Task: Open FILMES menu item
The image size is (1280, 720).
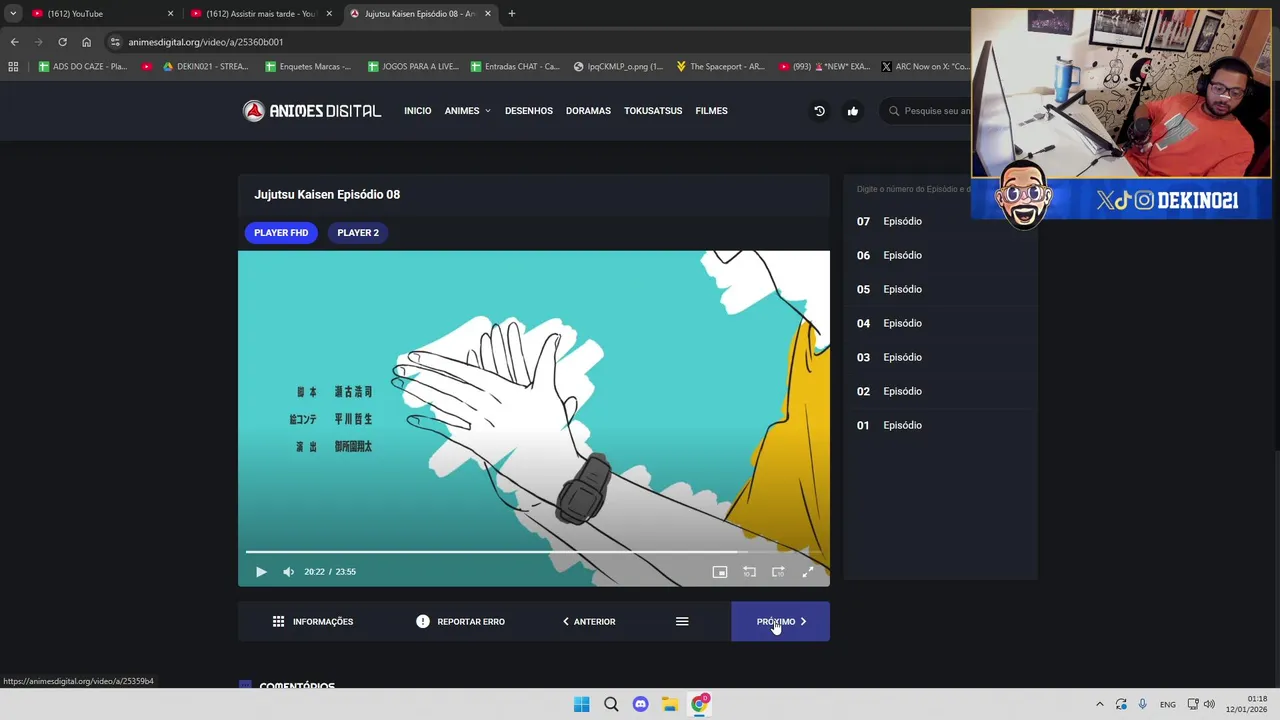Action: (711, 111)
